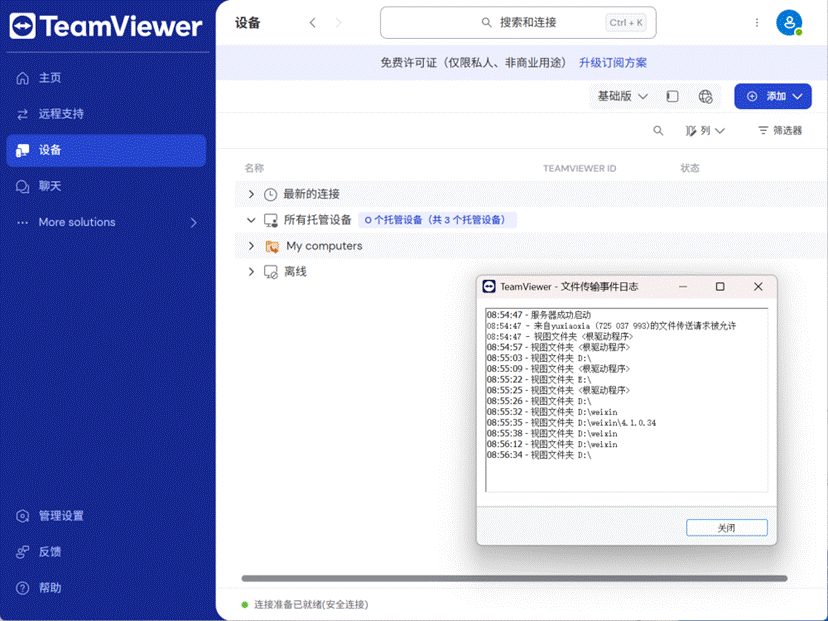The image size is (828, 621).
Task: Select the 08:55:32 log entry
Action: click(552, 412)
